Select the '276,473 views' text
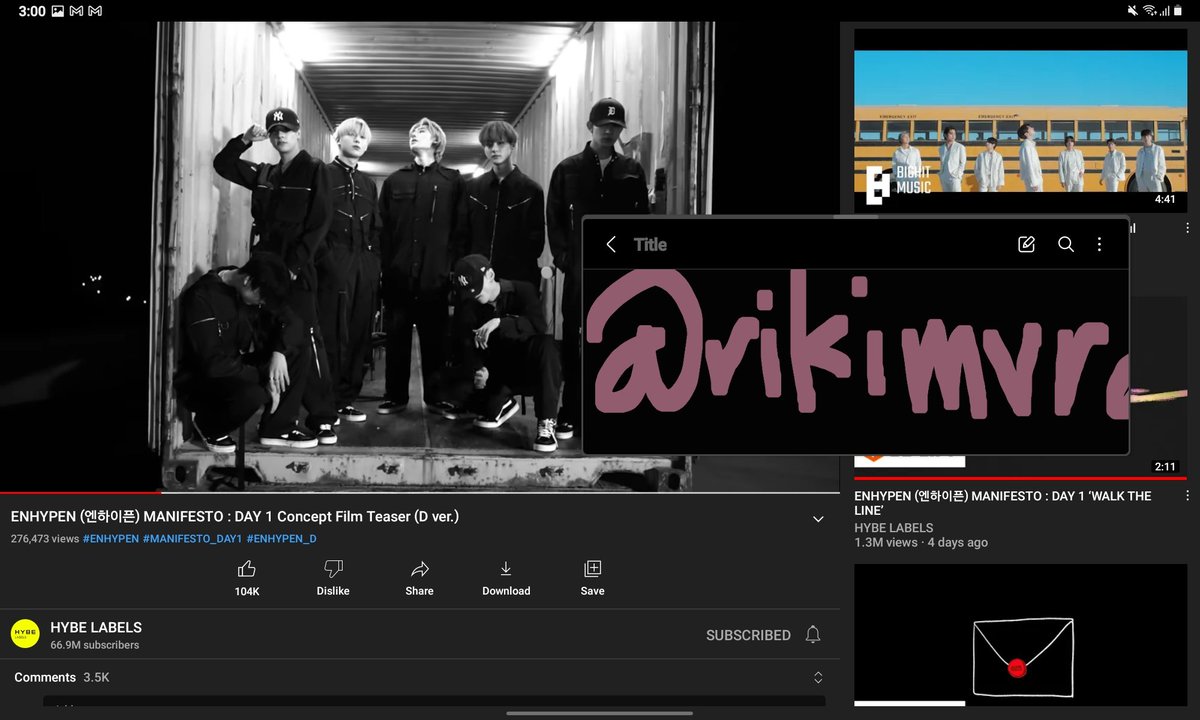The height and width of the screenshot is (720, 1200). [x=45, y=539]
